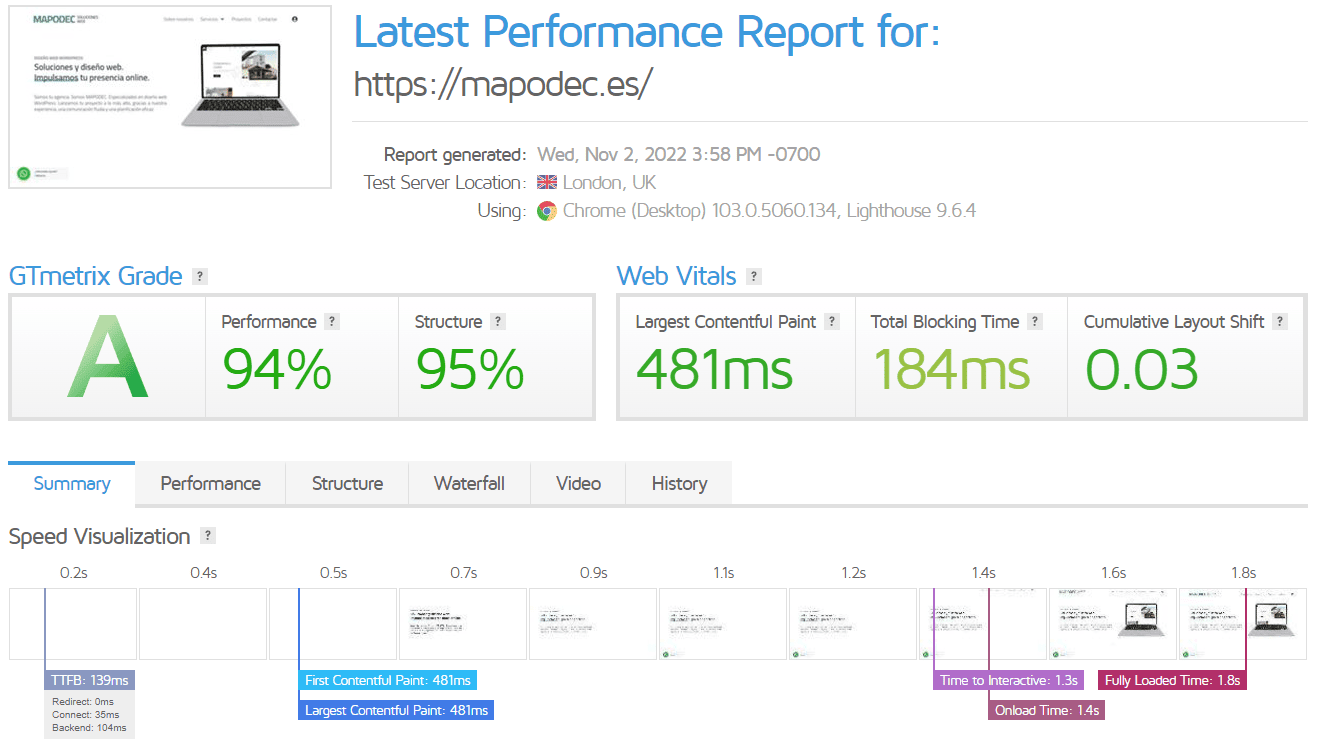Open Total Blocking Time help icon

1035,322
